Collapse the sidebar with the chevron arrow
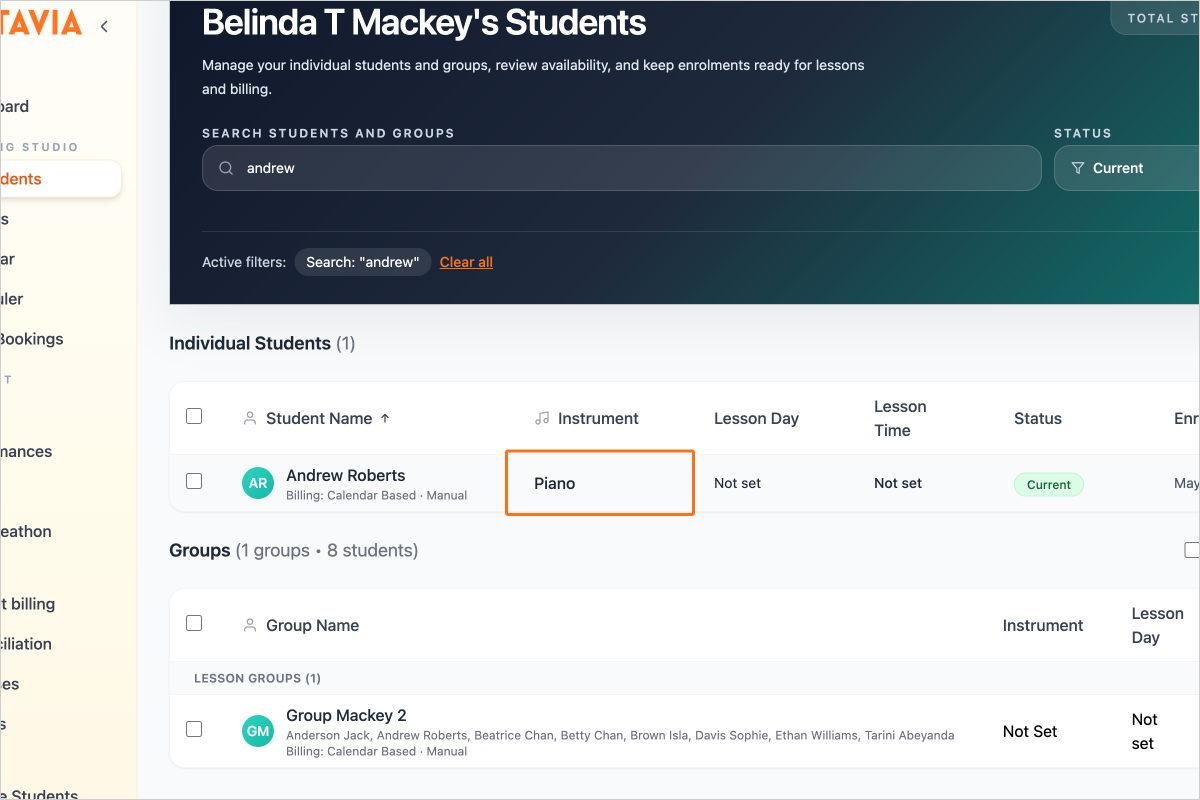Viewport: 1200px width, 800px height. [x=104, y=27]
